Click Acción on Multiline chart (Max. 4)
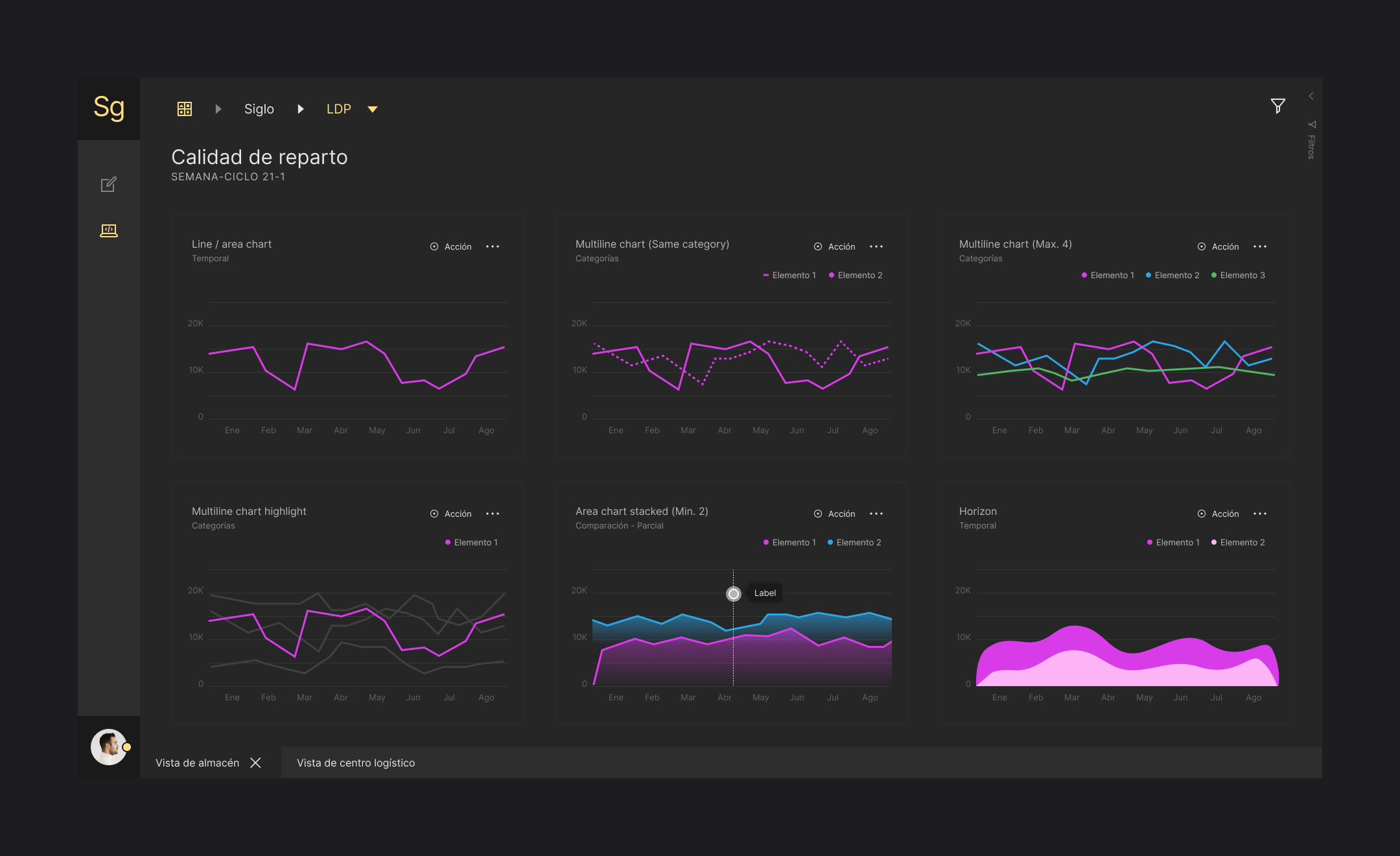 [1219, 246]
